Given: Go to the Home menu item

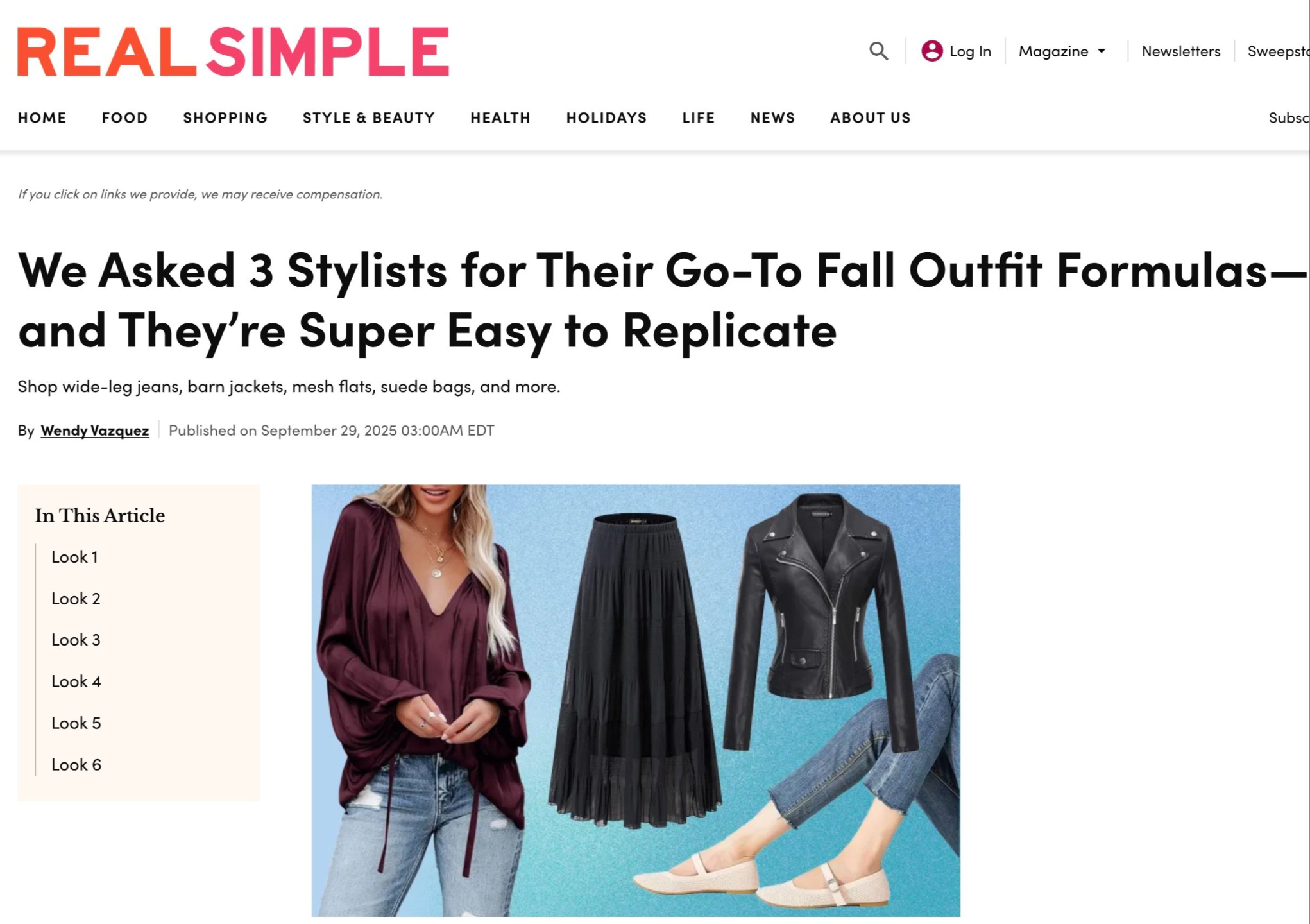Looking at the screenshot, I should (x=42, y=117).
